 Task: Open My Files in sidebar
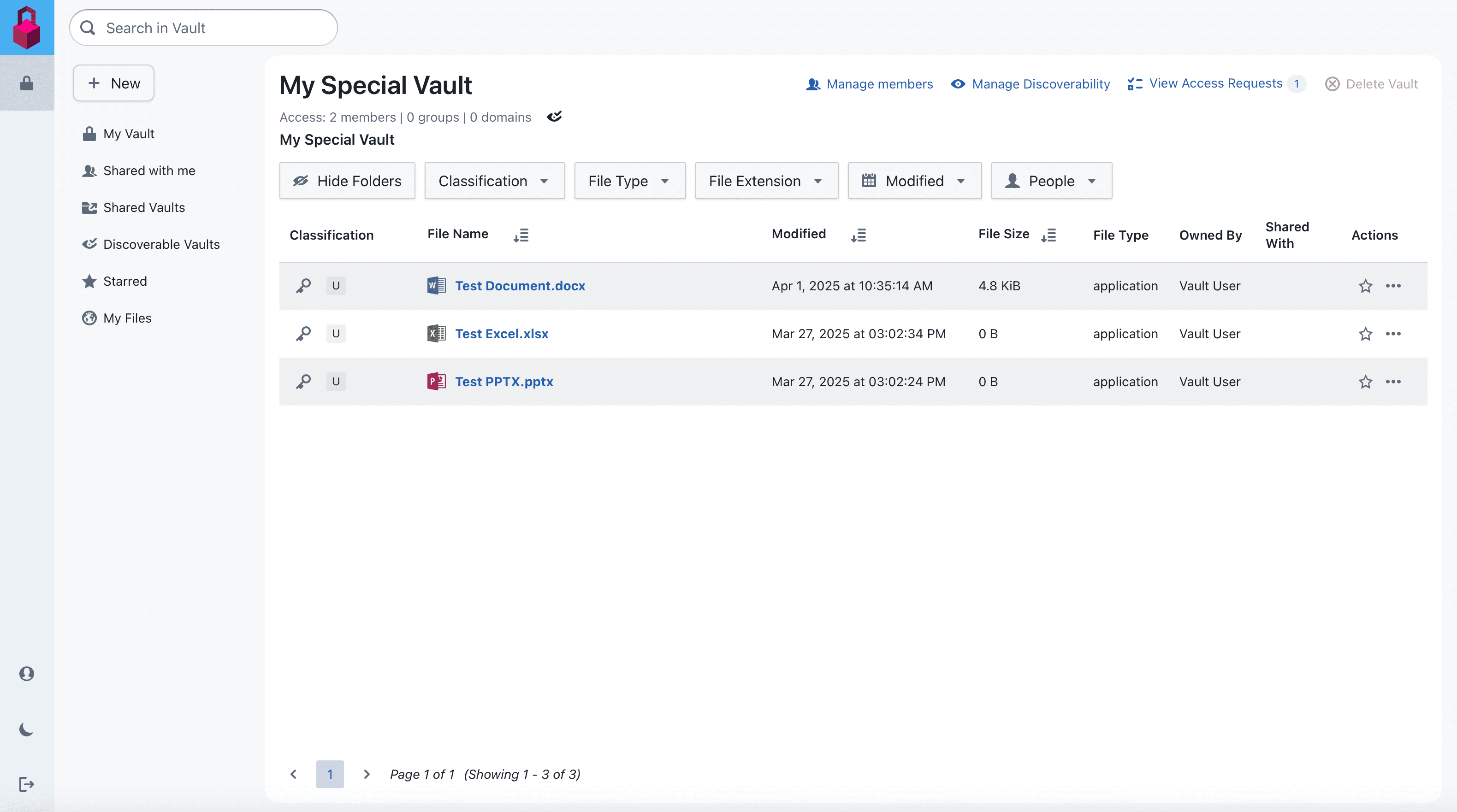(x=117, y=318)
